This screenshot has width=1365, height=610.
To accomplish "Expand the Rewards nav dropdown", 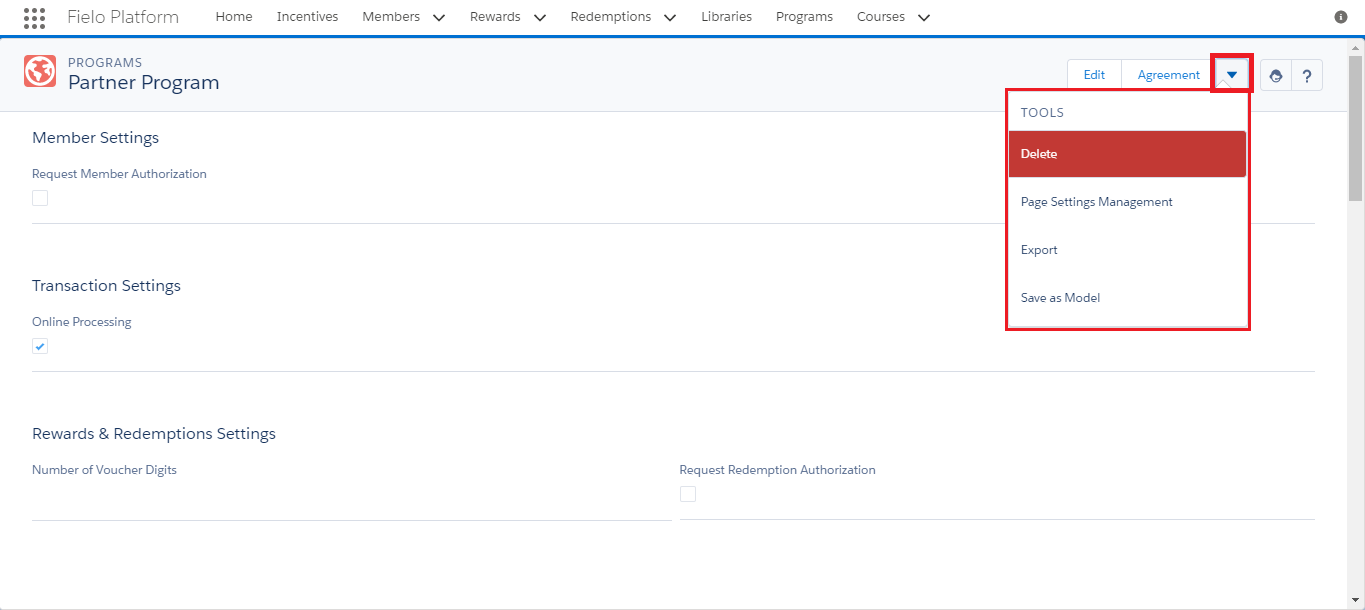I will pyautogui.click(x=540, y=18).
